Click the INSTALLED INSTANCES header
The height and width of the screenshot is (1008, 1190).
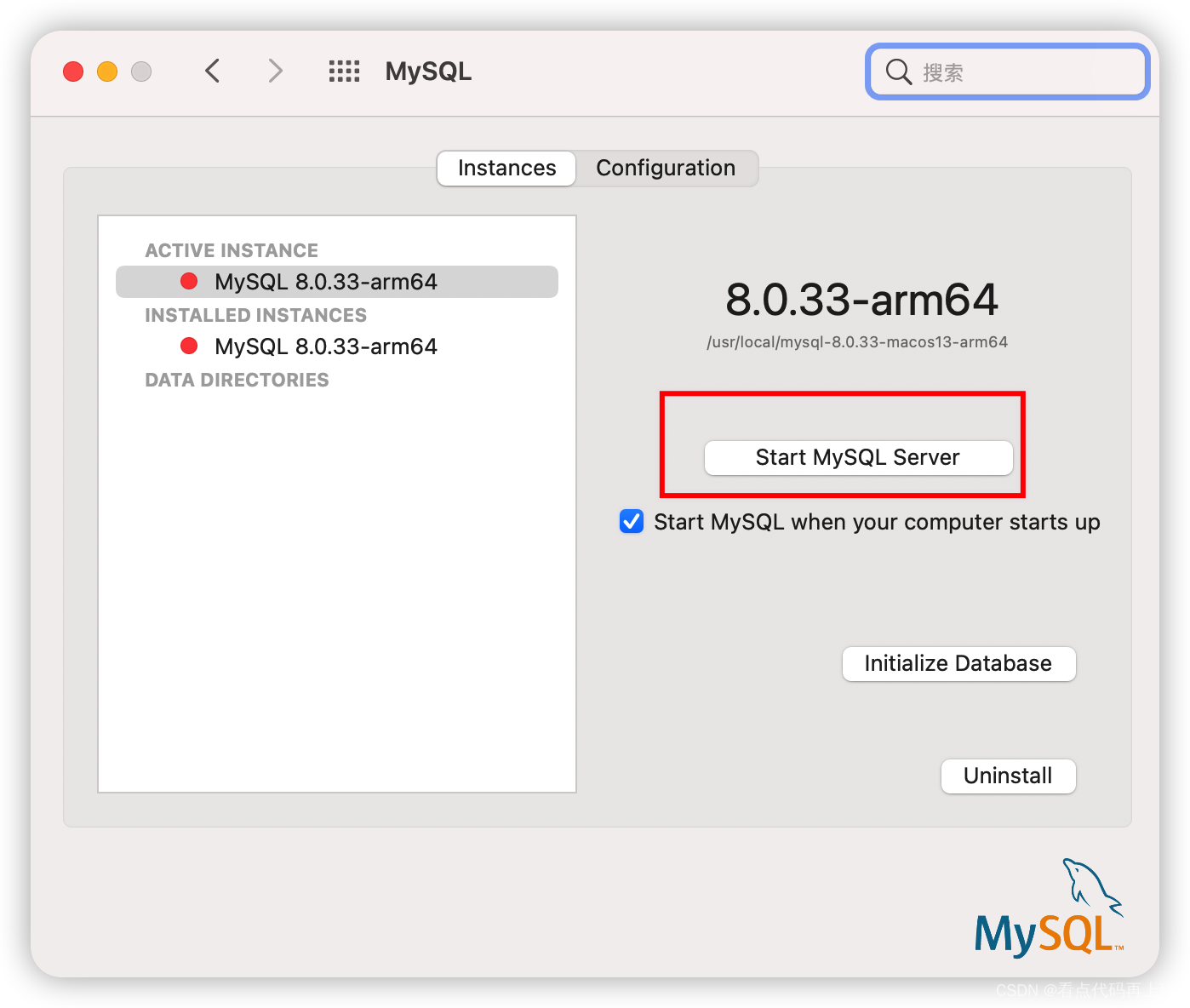[x=255, y=315]
